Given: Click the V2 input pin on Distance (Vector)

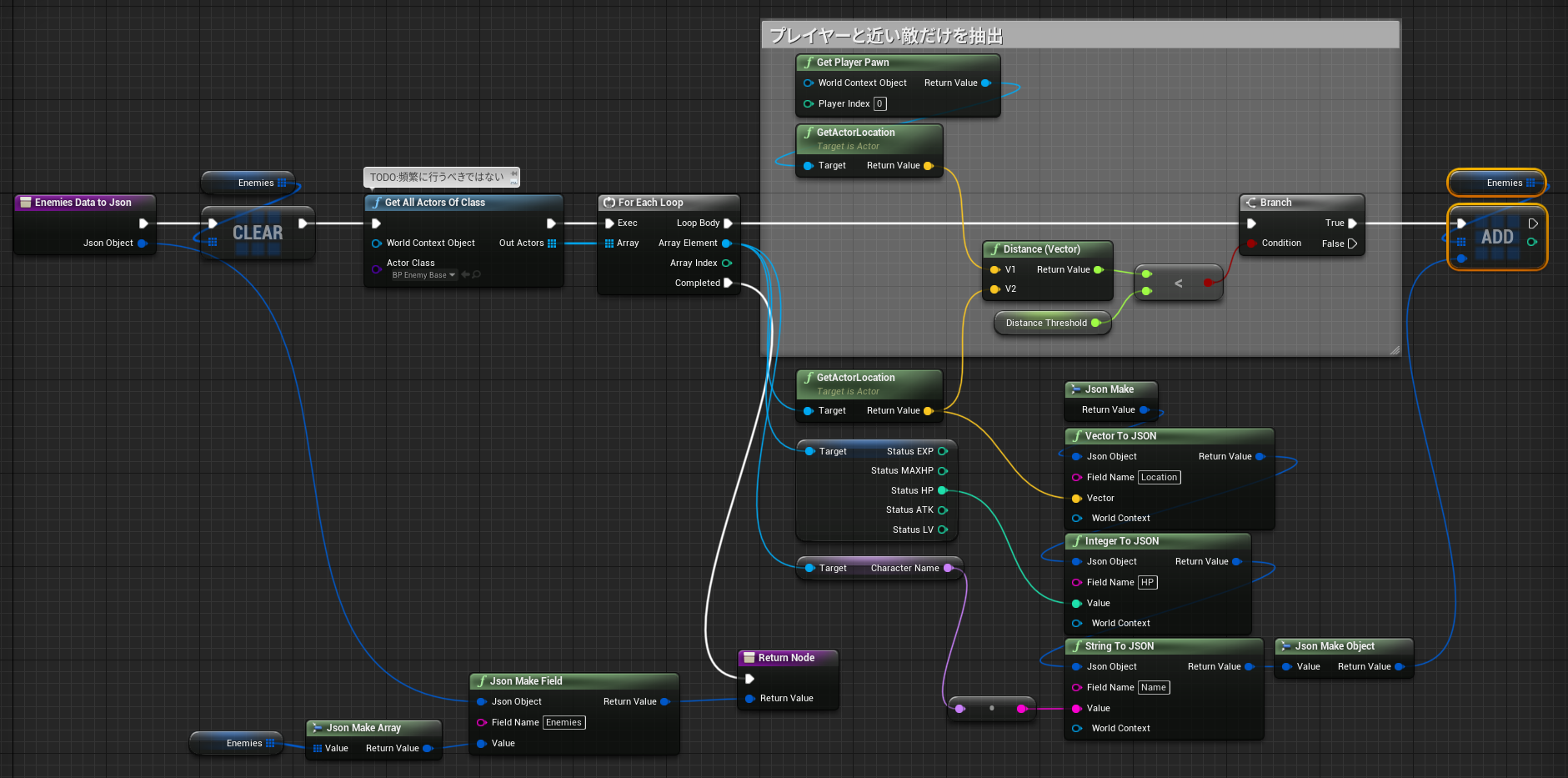Looking at the screenshot, I should (x=994, y=289).
